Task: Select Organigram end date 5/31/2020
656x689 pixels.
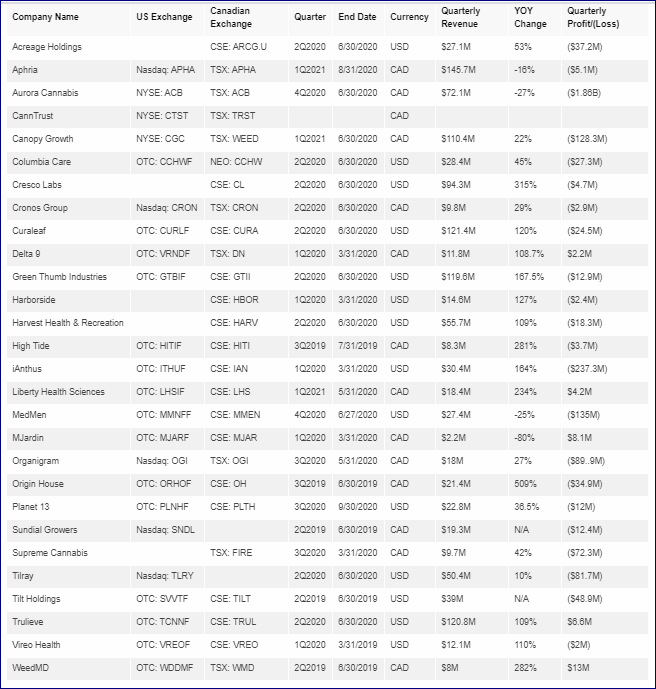Action: tap(358, 461)
